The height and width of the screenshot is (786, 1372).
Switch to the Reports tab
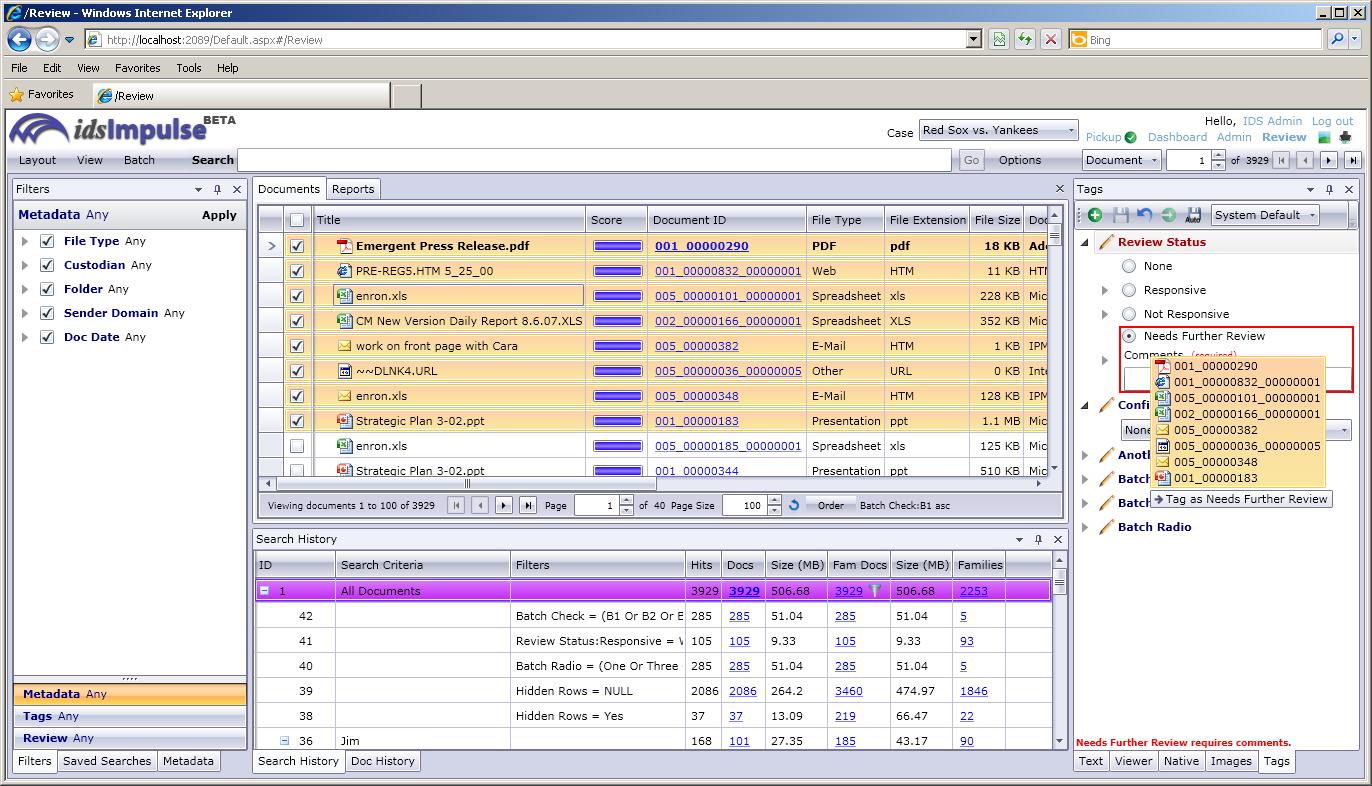point(353,189)
